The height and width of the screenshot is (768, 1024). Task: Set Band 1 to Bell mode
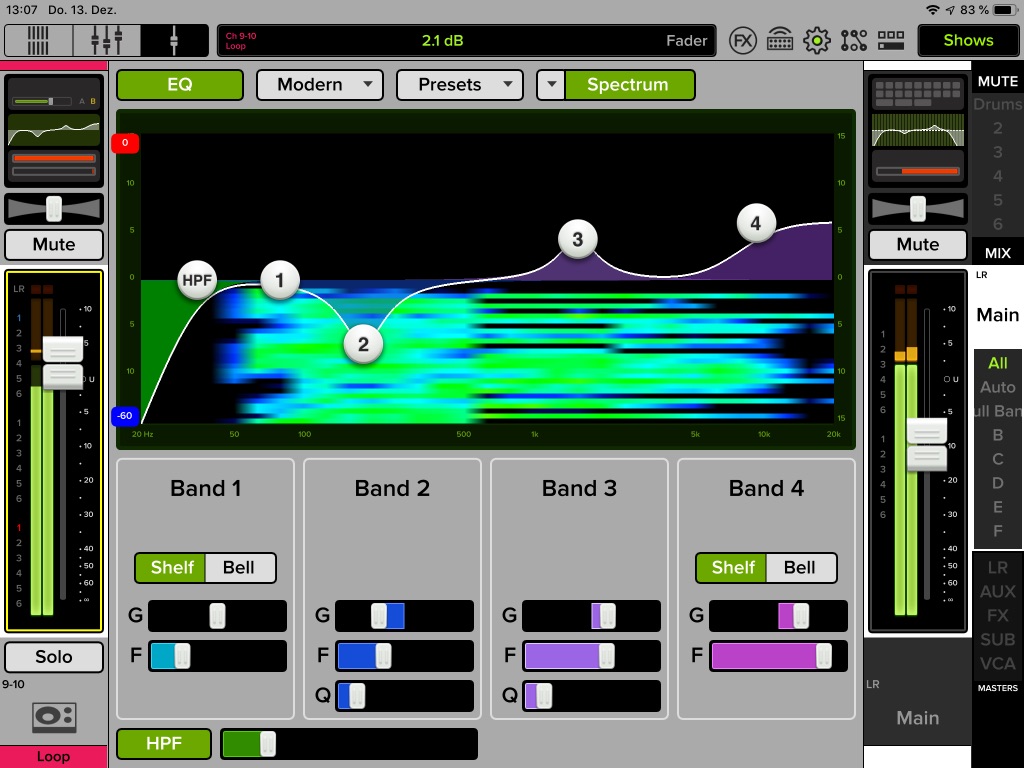(x=239, y=568)
